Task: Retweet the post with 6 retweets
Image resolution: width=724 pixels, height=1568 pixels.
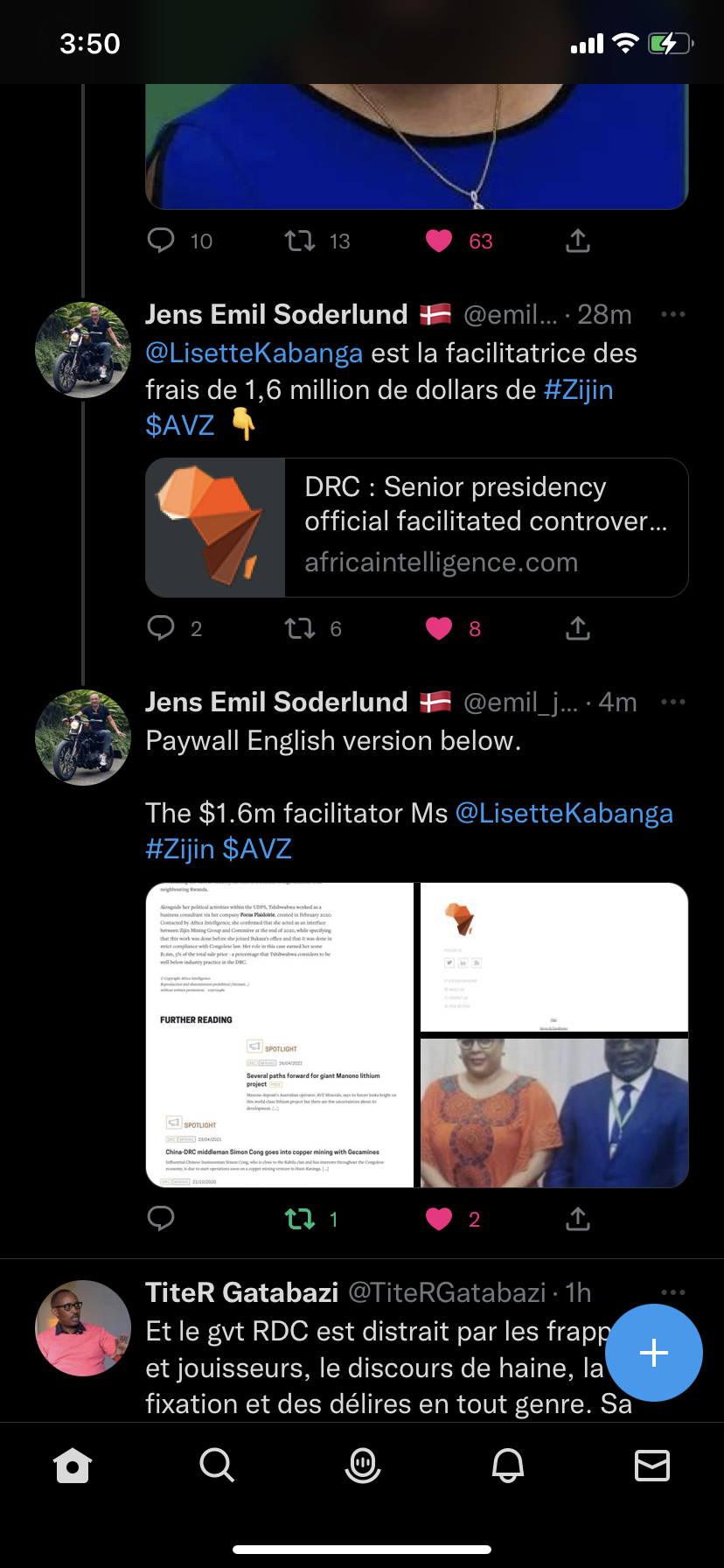Action: (x=300, y=628)
